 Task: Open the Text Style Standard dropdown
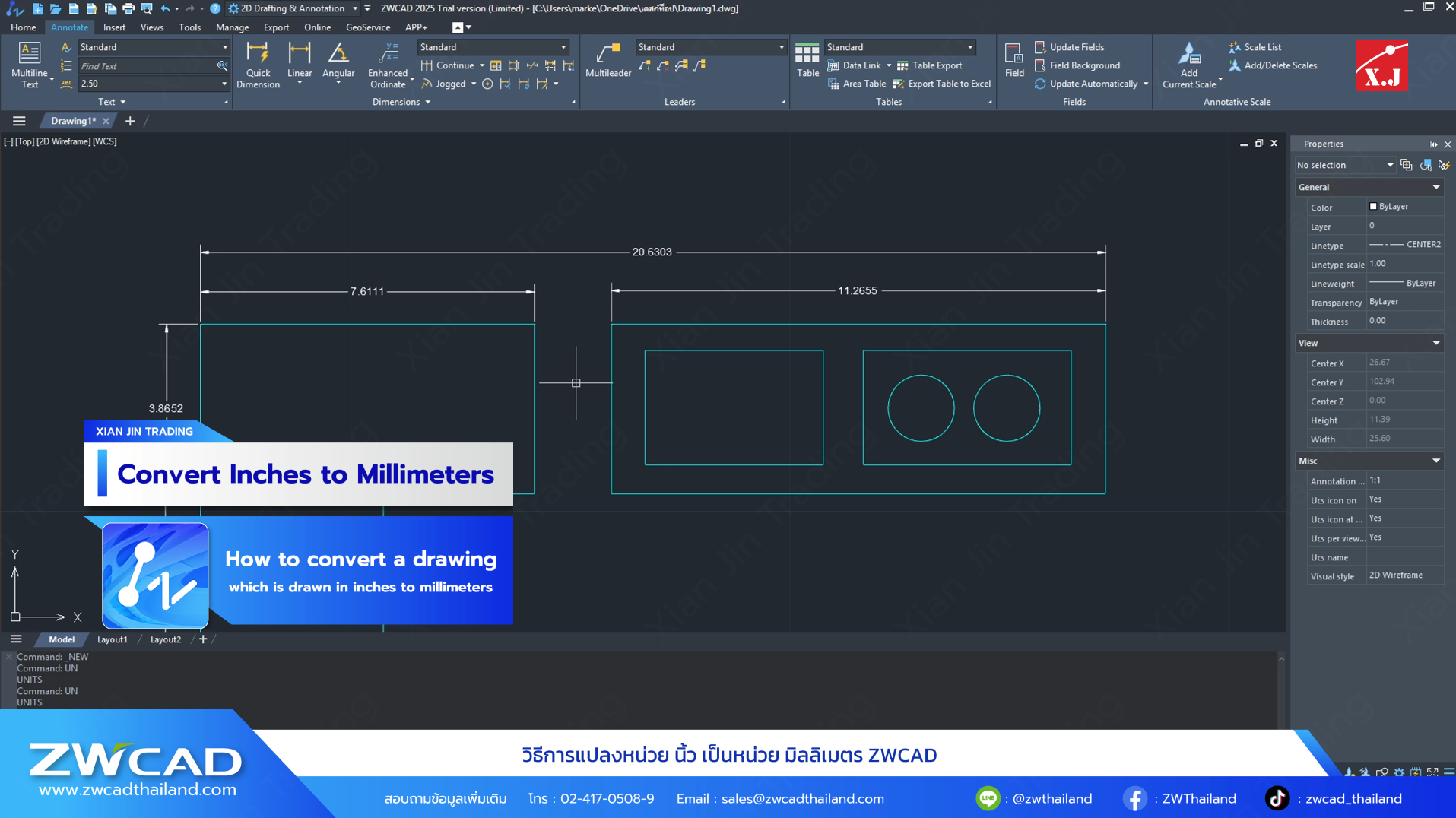(x=224, y=47)
